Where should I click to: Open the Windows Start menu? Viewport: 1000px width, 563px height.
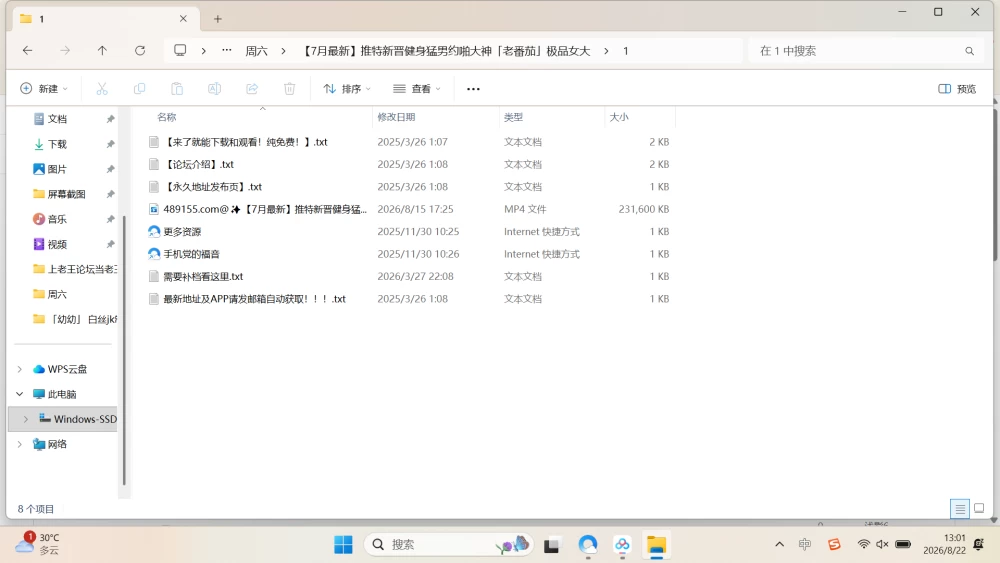pyautogui.click(x=343, y=545)
